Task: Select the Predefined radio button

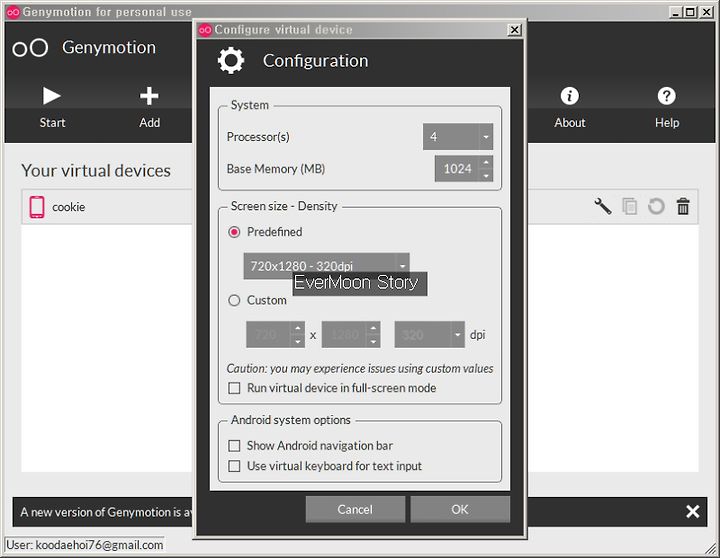Action: point(234,232)
